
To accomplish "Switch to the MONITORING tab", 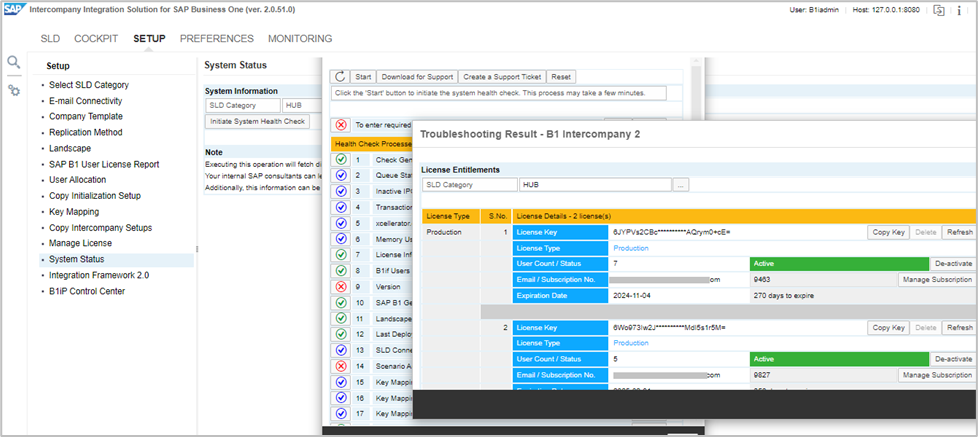I will [x=300, y=39].
